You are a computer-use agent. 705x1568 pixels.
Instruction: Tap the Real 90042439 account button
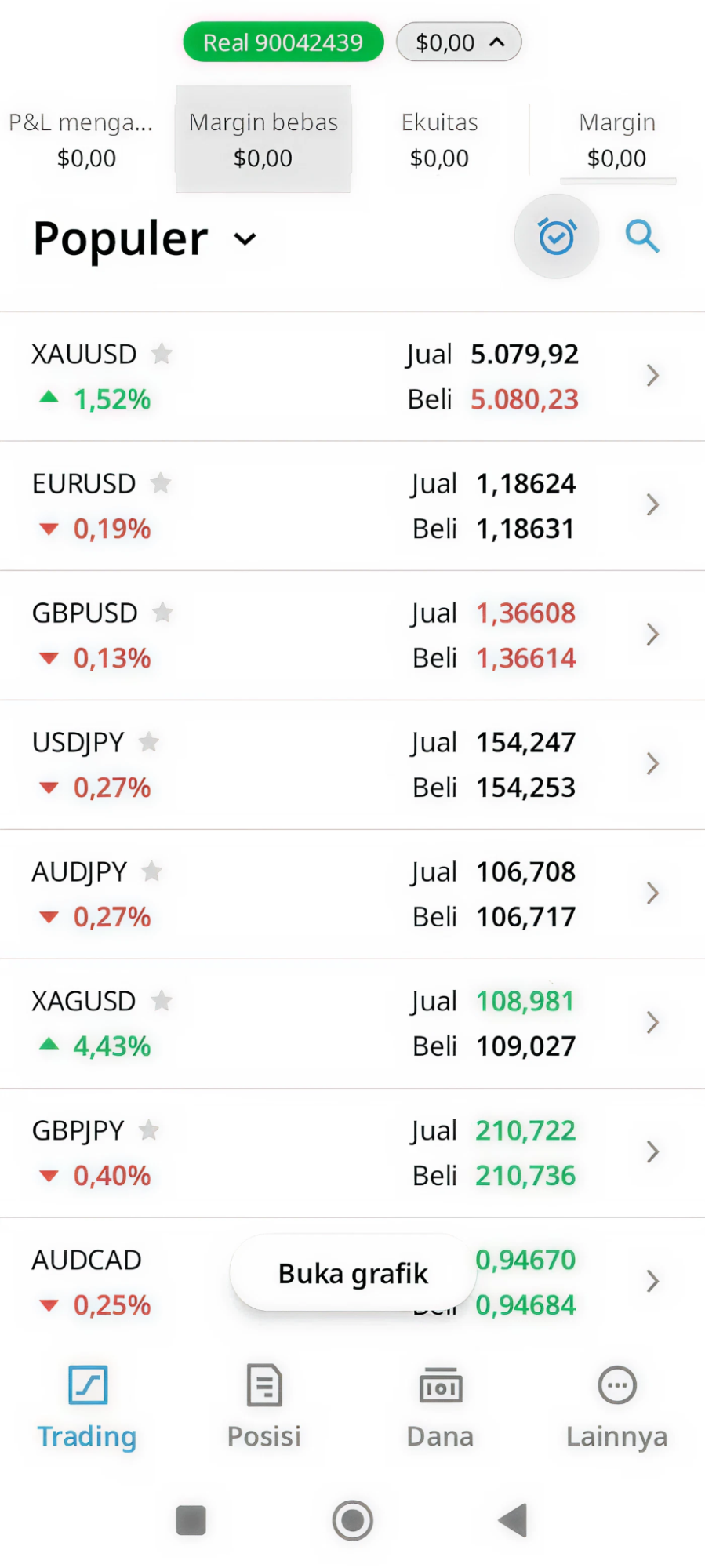(283, 42)
